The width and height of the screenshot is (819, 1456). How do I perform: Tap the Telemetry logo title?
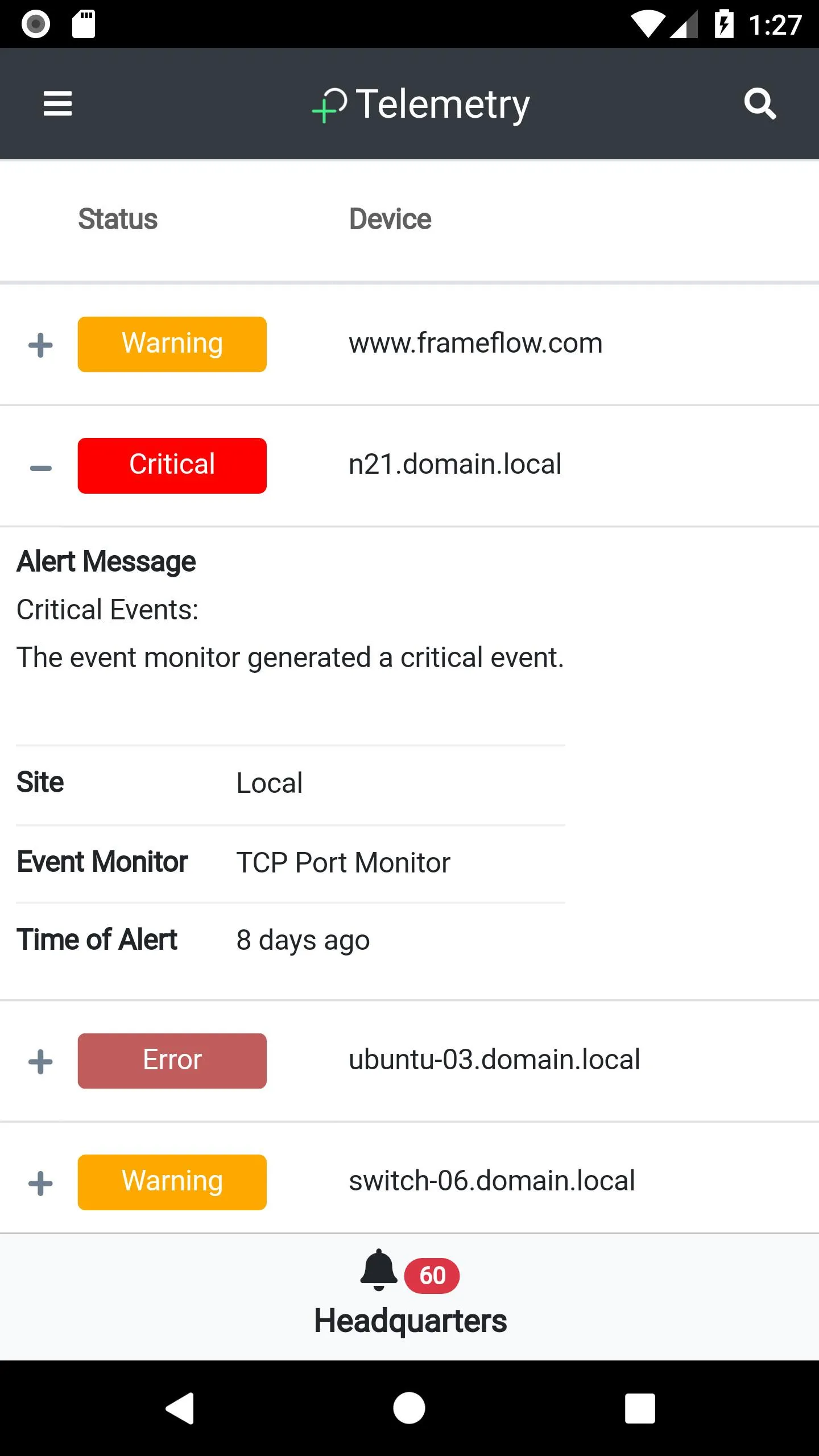[x=420, y=105]
